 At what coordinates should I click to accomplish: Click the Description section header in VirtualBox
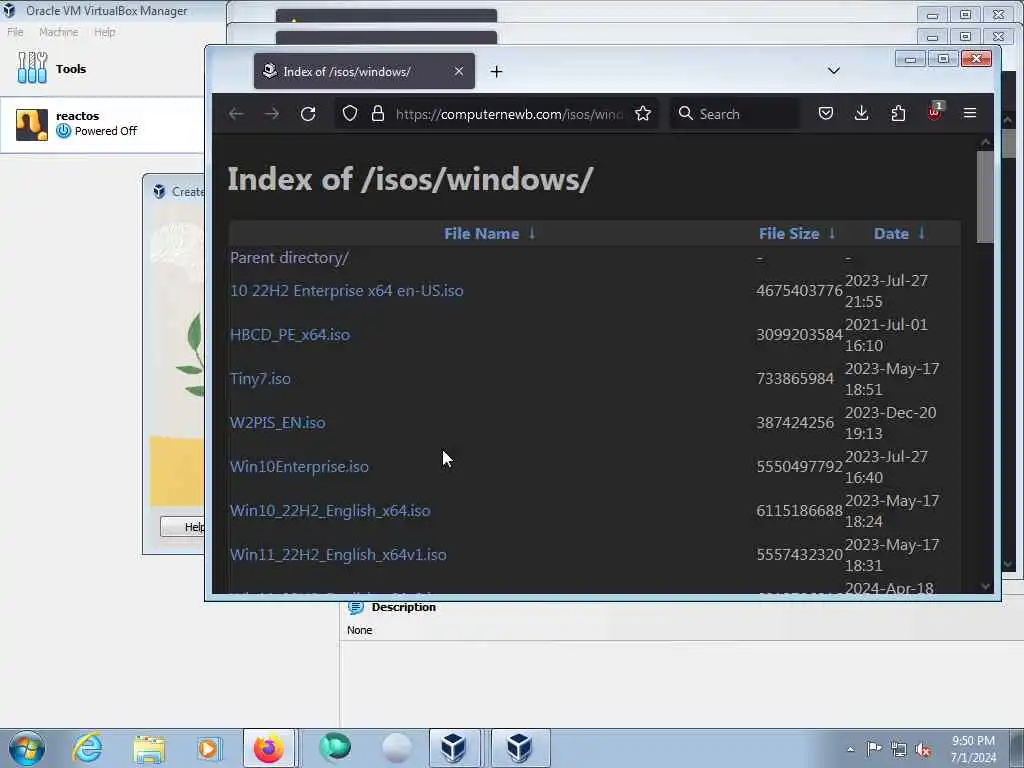[404, 607]
